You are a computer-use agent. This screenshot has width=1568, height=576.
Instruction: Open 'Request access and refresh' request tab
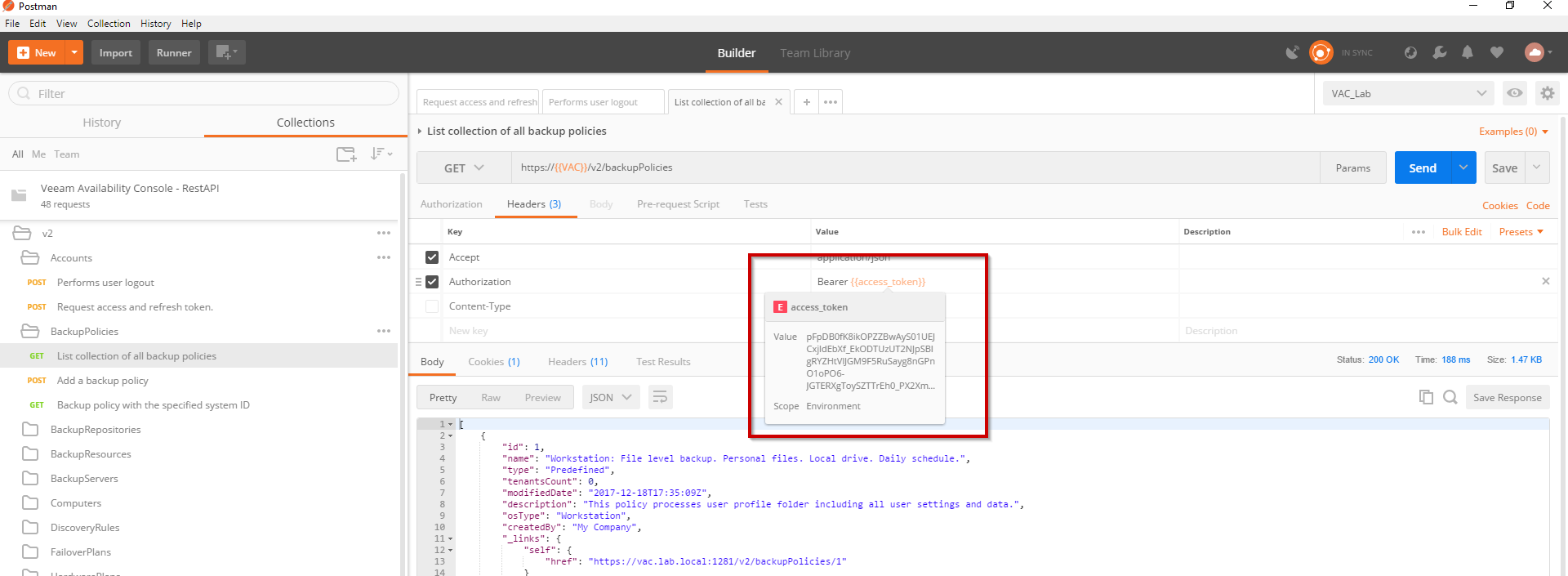[479, 102]
